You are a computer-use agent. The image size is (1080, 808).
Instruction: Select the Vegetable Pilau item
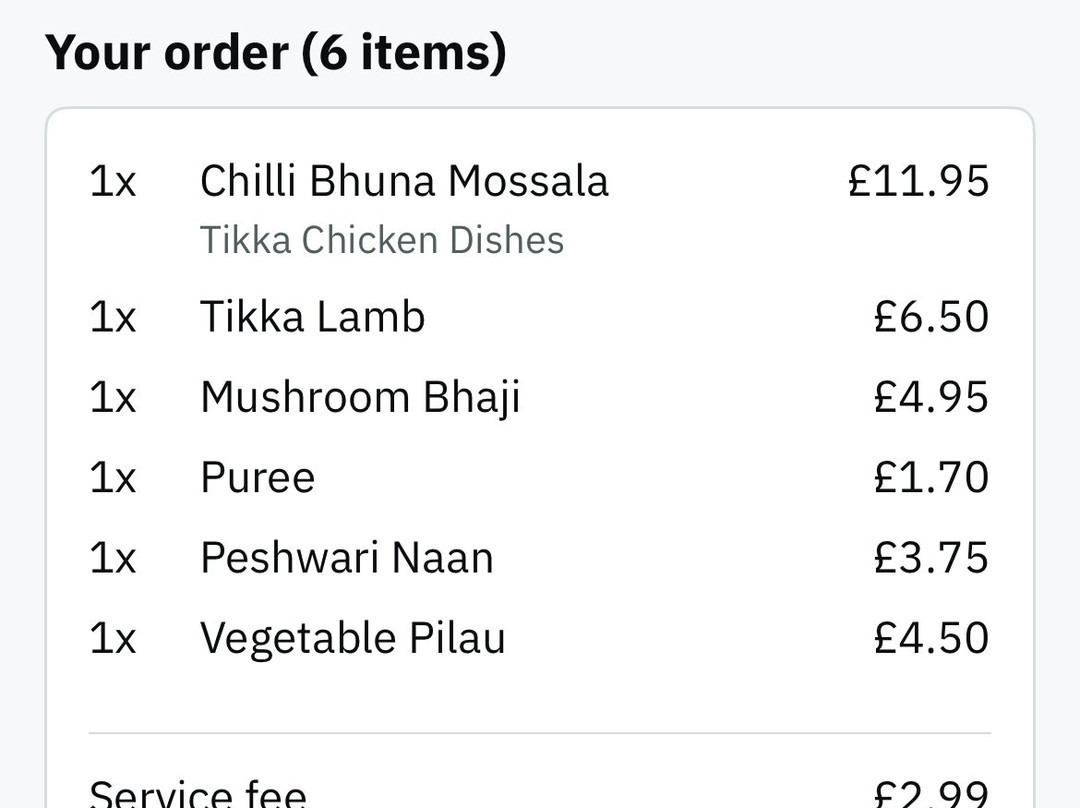tap(353, 638)
